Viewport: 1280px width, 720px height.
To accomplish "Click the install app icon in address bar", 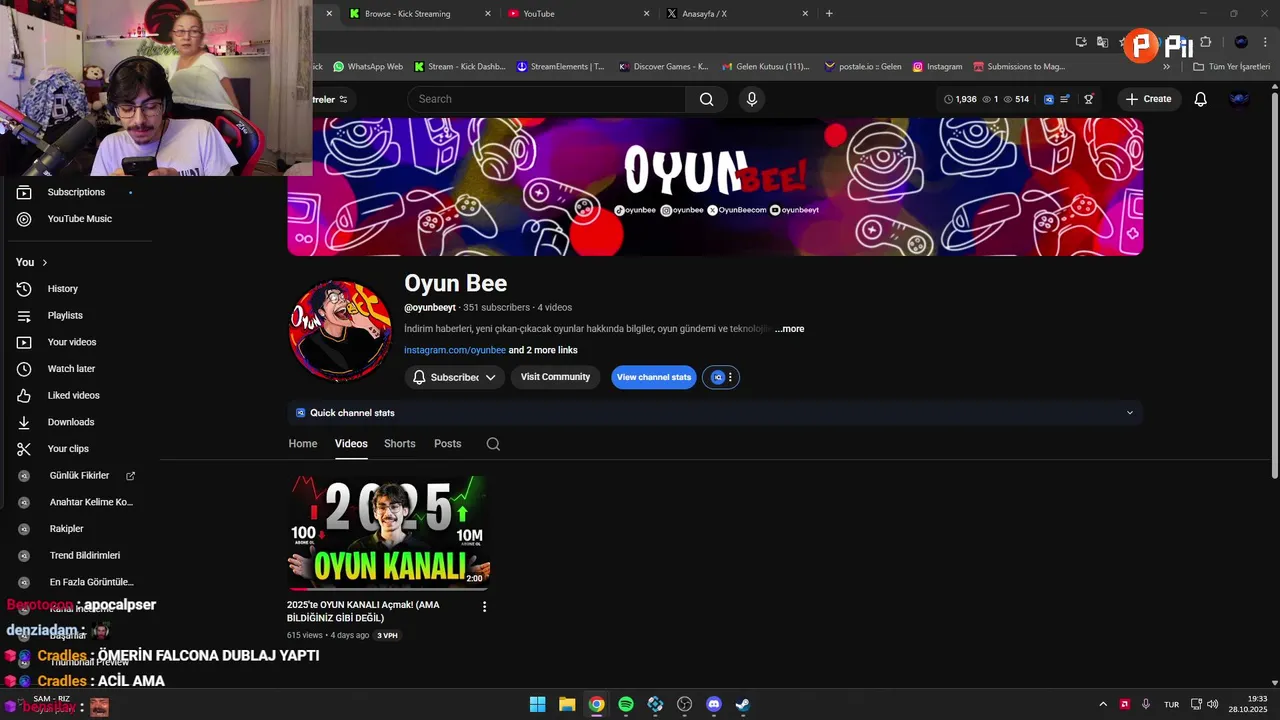I will (x=1081, y=42).
